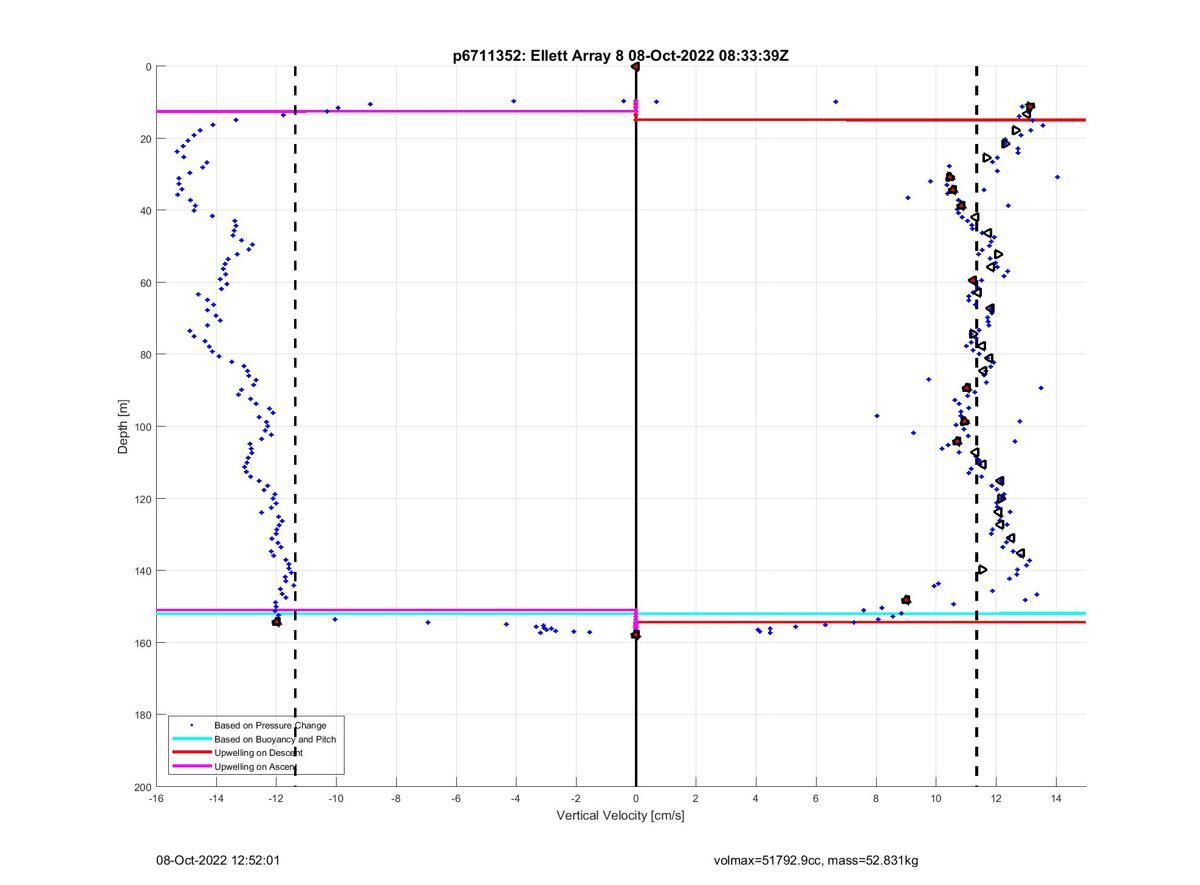Select the 'Depth [m]' axis label
The height and width of the screenshot is (885, 1200).
[x=124, y=427]
